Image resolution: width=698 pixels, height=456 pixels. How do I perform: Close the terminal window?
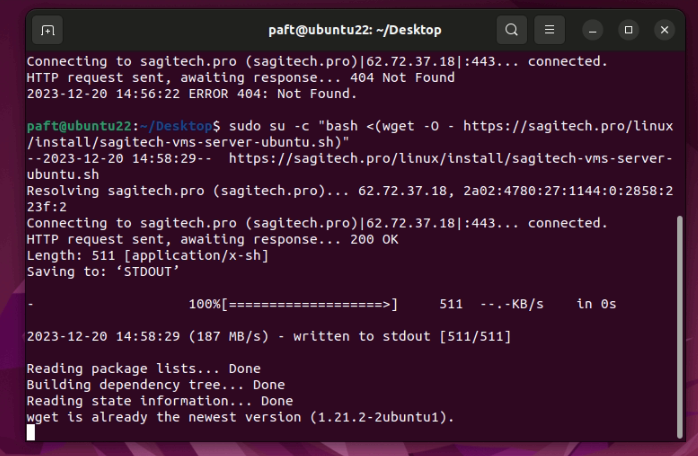click(x=664, y=30)
